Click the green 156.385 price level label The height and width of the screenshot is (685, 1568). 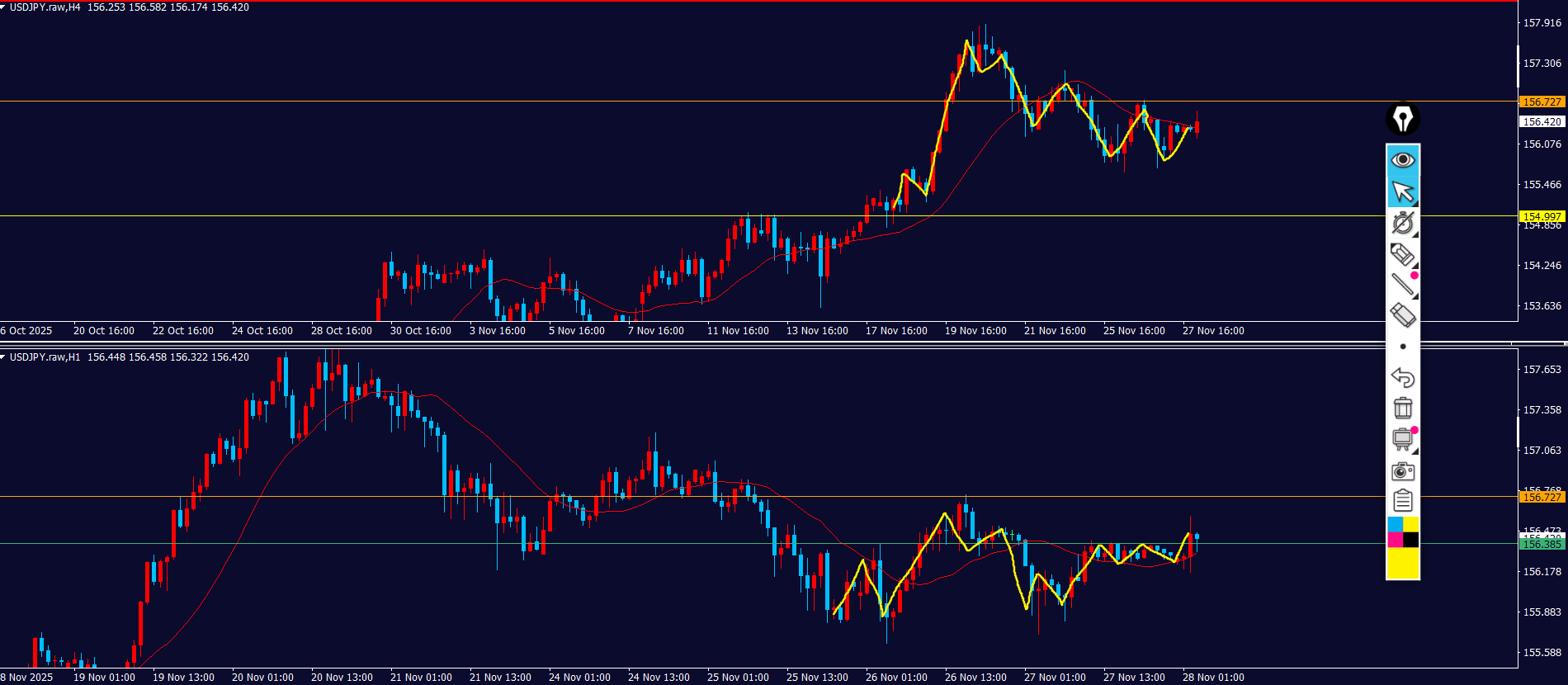coord(1542,545)
